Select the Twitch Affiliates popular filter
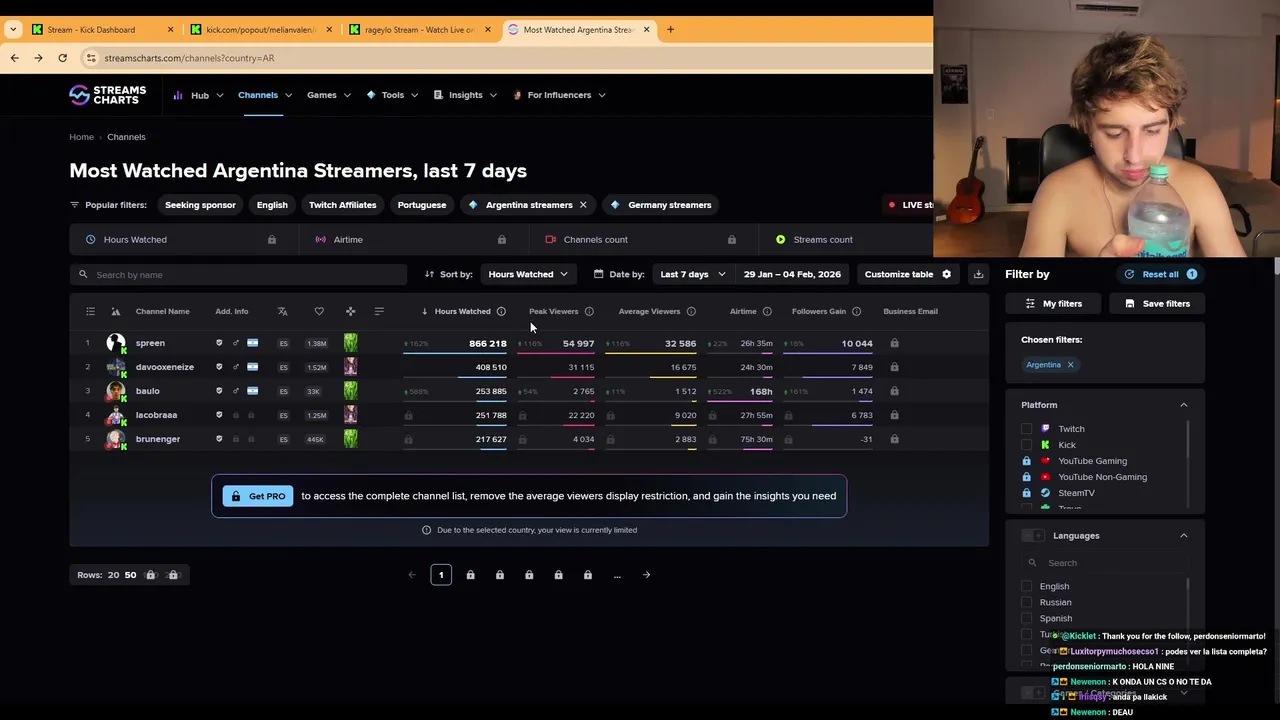This screenshot has width=1280, height=720. click(x=342, y=205)
